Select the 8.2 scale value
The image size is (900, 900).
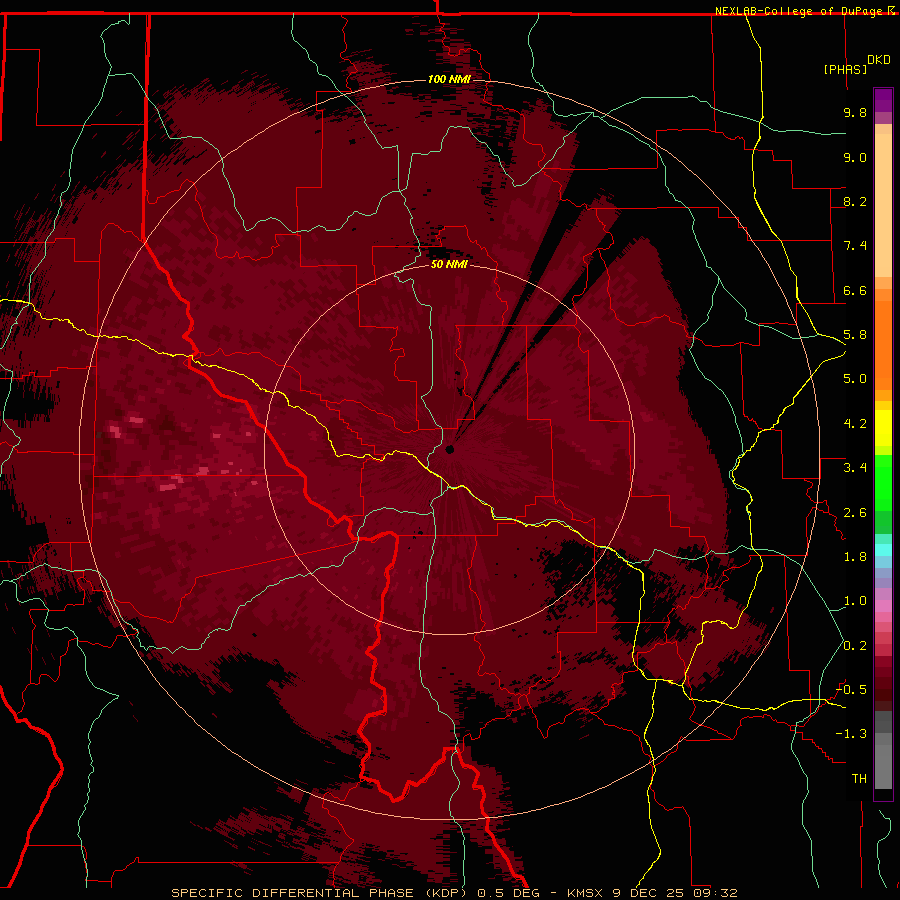pyautogui.click(x=855, y=201)
